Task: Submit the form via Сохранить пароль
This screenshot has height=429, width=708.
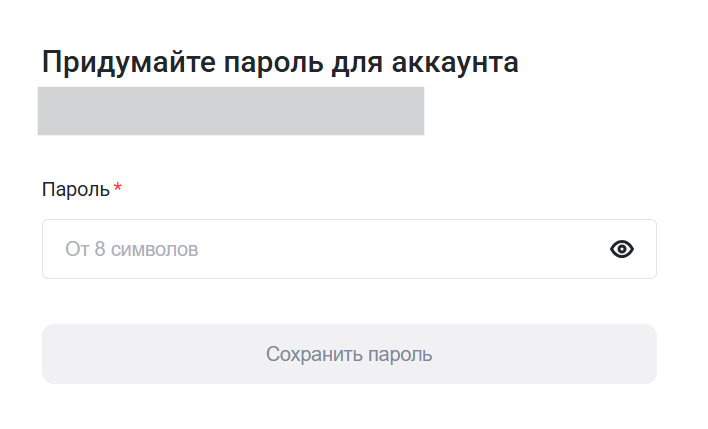Action: 349,354
